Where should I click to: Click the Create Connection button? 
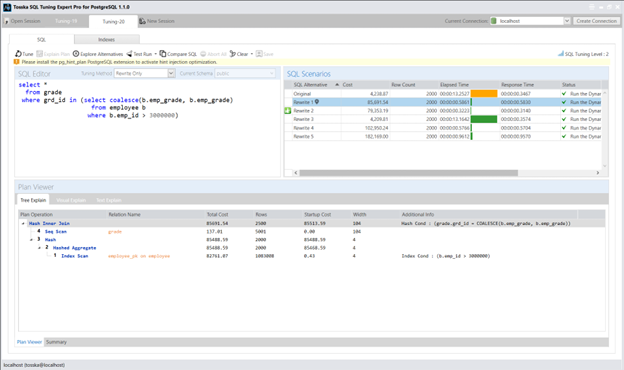pyautogui.click(x=596, y=21)
